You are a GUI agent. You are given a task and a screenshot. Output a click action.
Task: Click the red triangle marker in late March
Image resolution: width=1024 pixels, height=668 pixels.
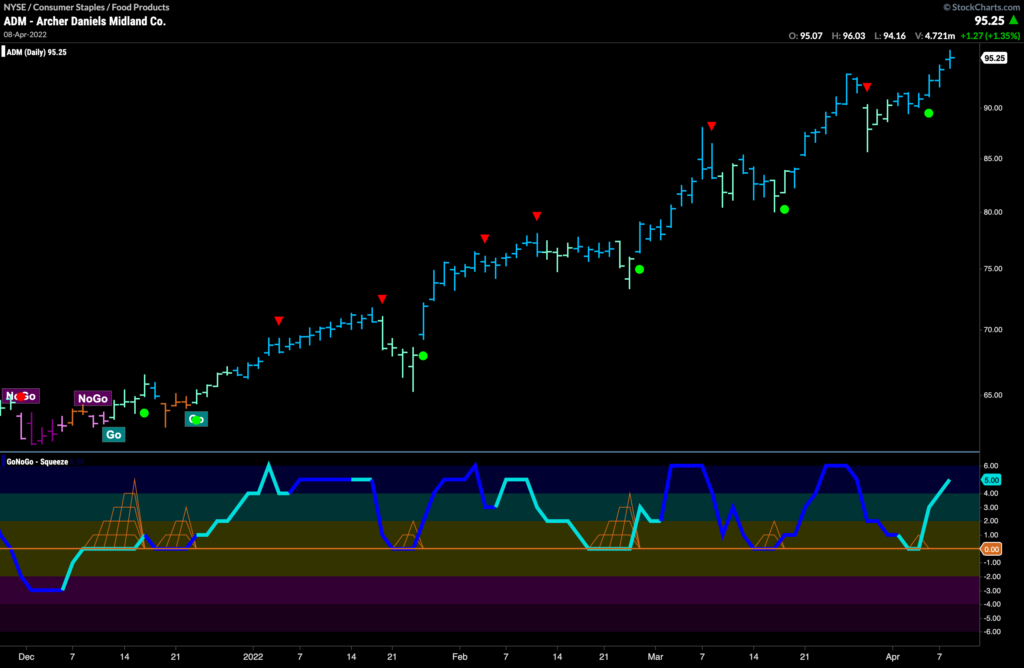867,87
